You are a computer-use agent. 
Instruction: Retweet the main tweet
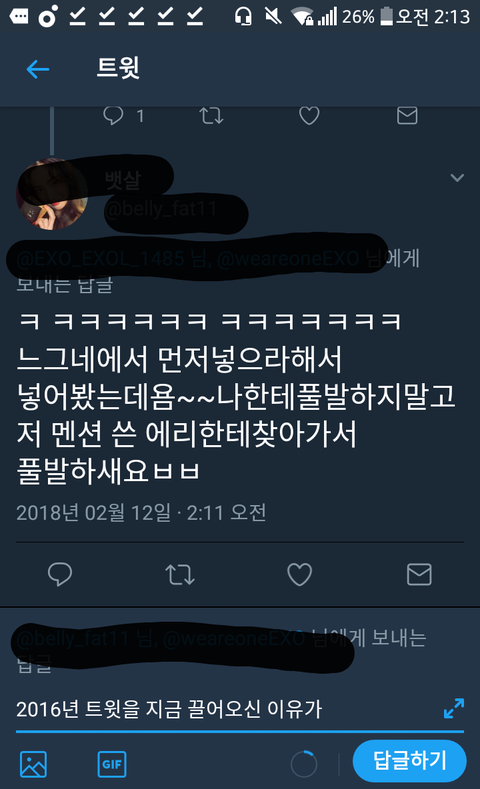coord(180,574)
